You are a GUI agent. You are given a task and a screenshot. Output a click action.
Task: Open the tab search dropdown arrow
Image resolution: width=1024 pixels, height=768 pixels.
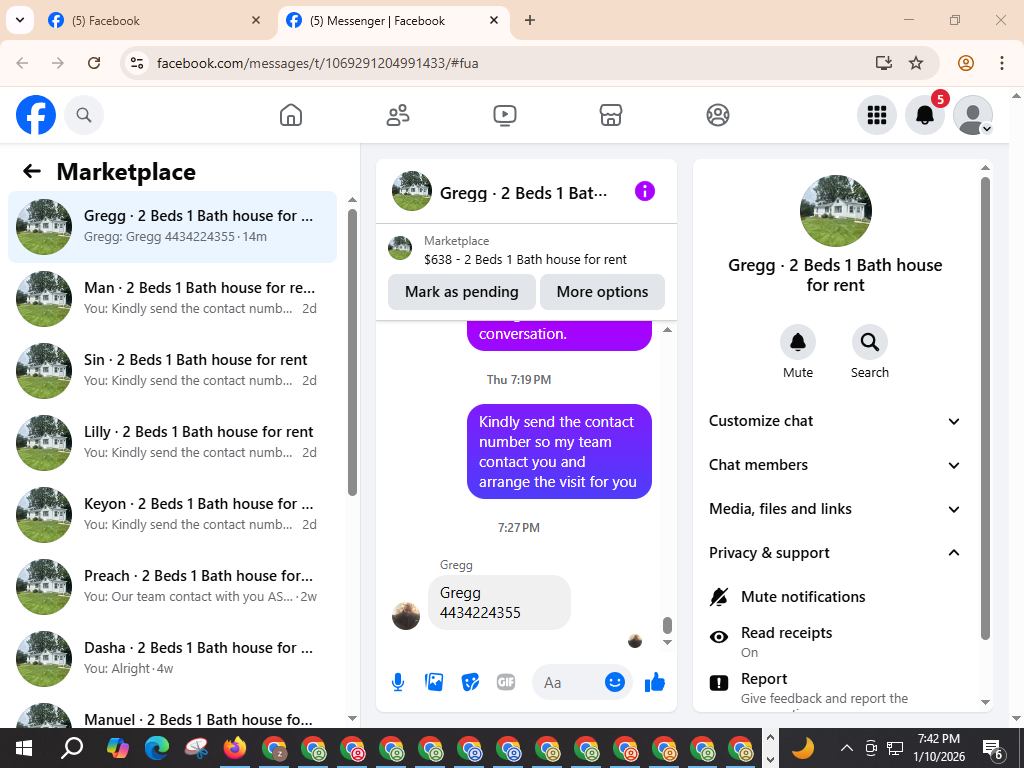(20, 20)
